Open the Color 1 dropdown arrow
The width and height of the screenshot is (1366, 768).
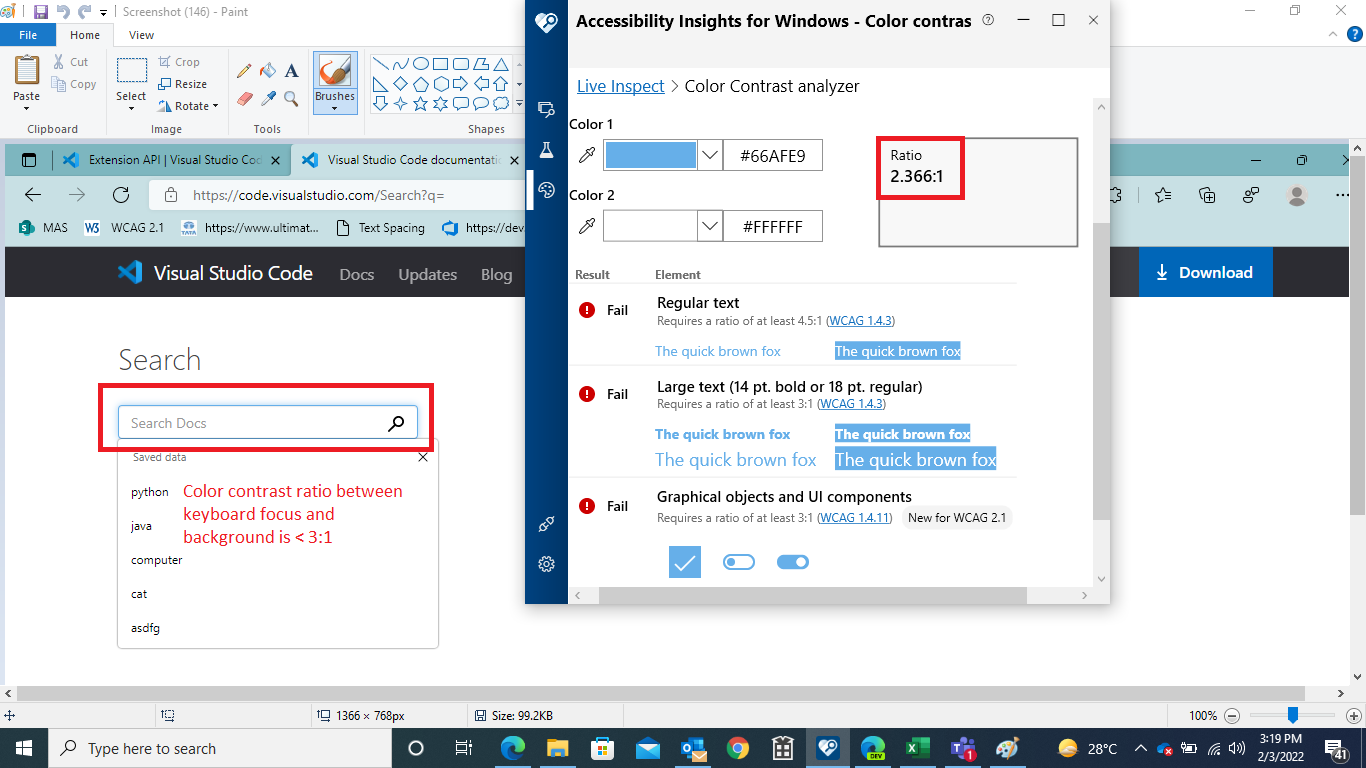[x=710, y=155]
